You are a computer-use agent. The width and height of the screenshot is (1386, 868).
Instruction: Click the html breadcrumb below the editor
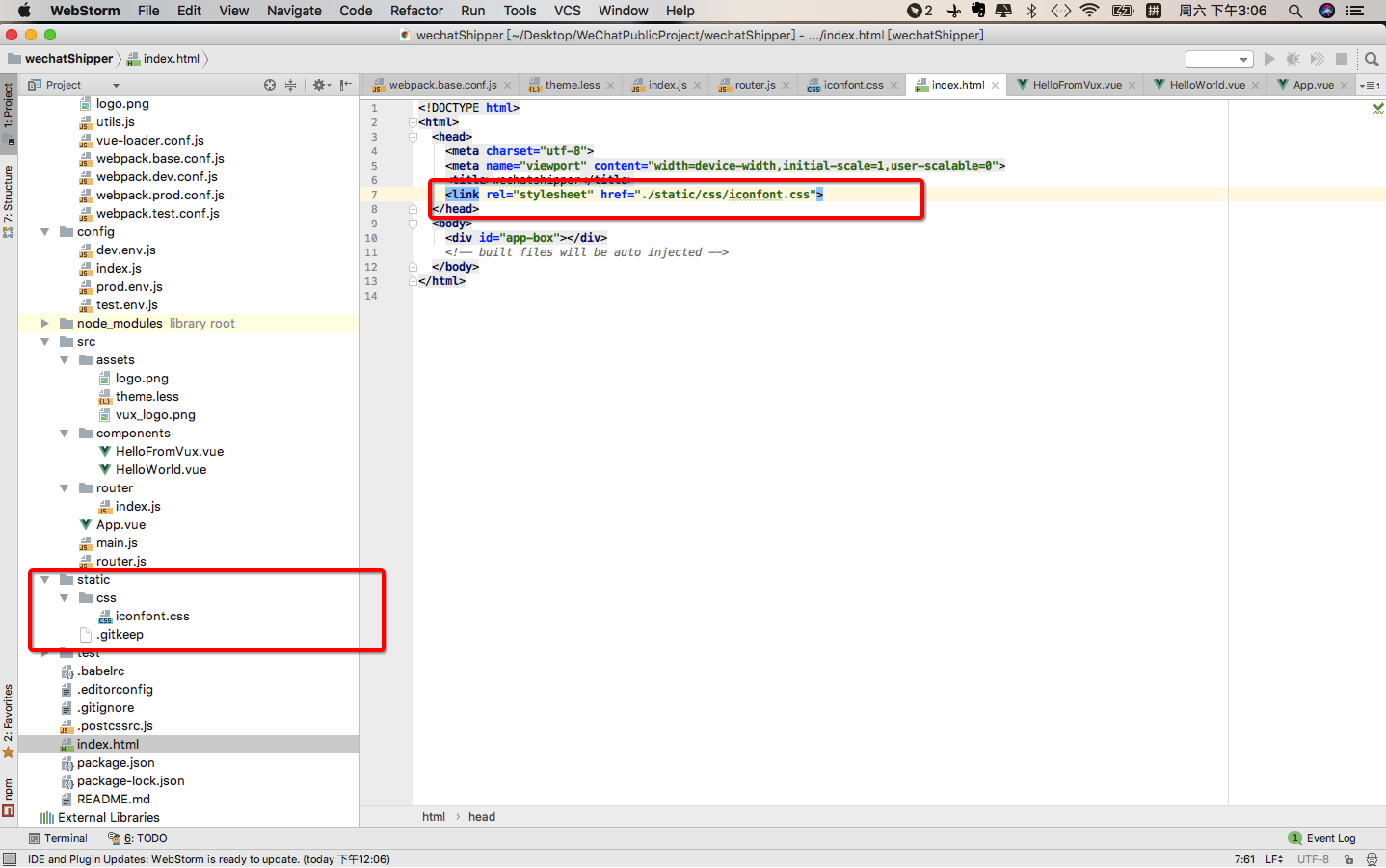434,817
